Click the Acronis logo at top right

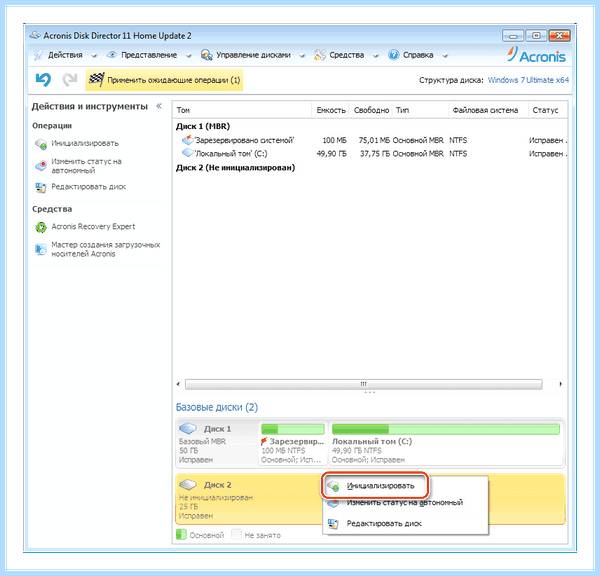537,55
